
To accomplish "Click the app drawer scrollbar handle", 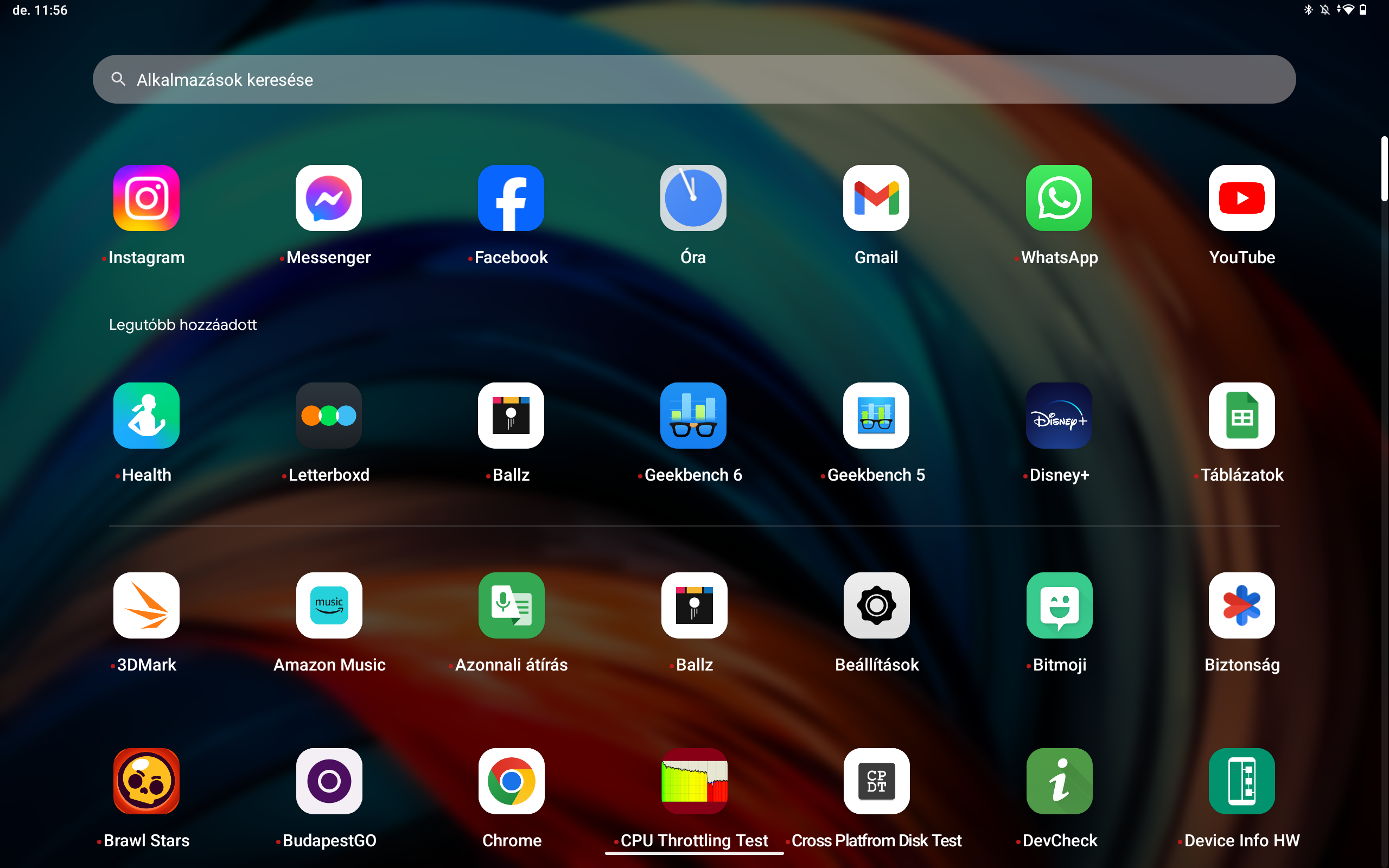I will [1384, 169].
